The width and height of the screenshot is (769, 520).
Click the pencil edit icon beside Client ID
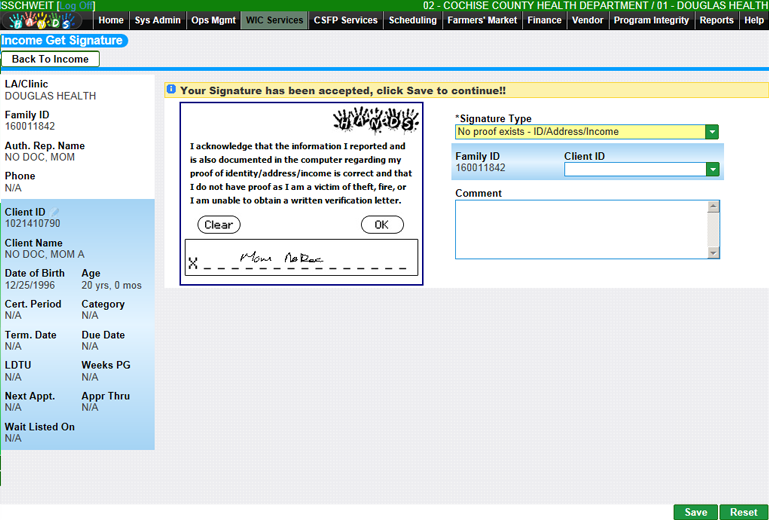click(56, 212)
